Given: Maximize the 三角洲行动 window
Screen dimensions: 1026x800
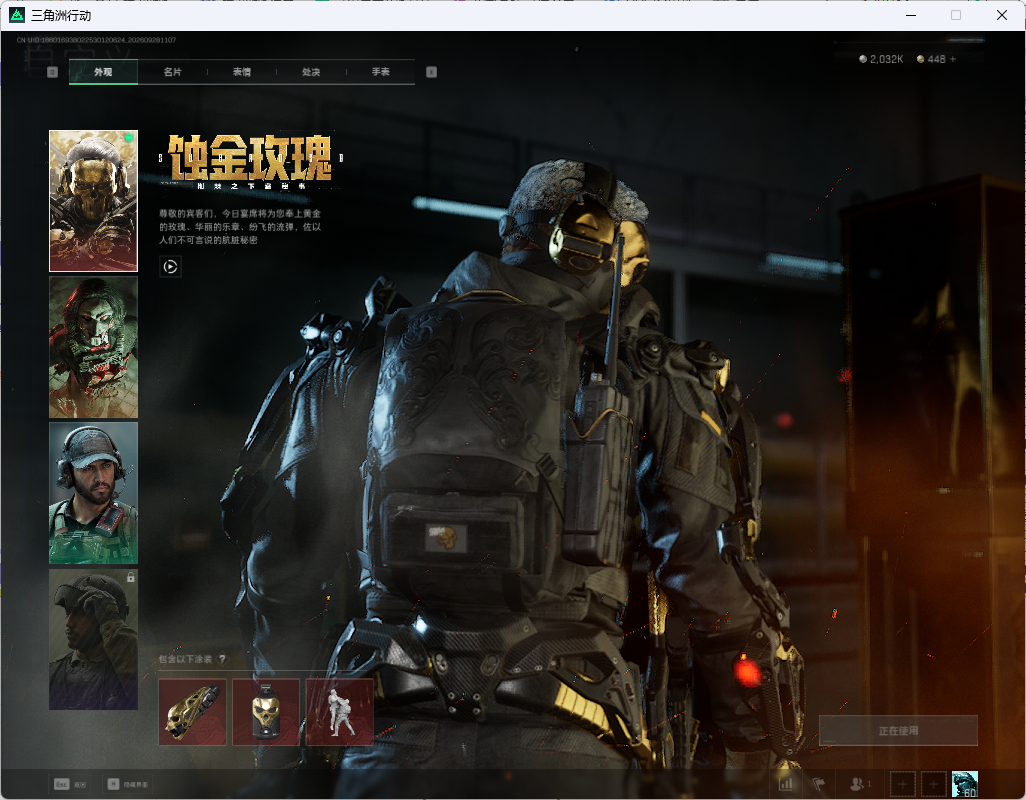Looking at the screenshot, I should click(x=956, y=15).
